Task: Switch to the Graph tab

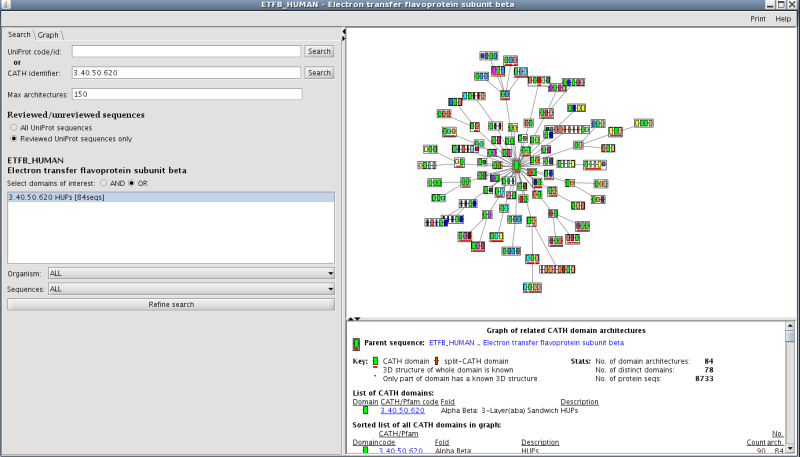Action: coord(48,34)
